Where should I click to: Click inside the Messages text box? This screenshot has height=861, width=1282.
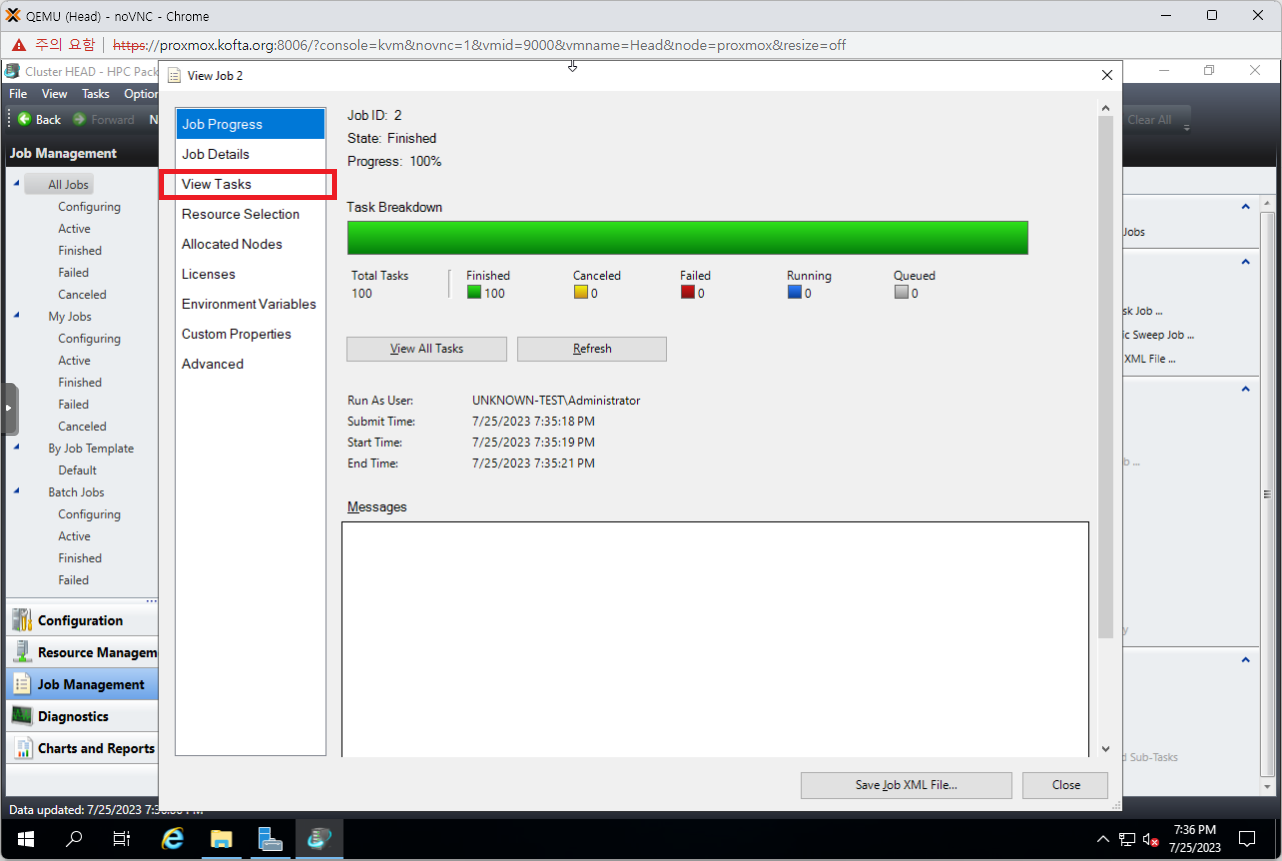714,638
